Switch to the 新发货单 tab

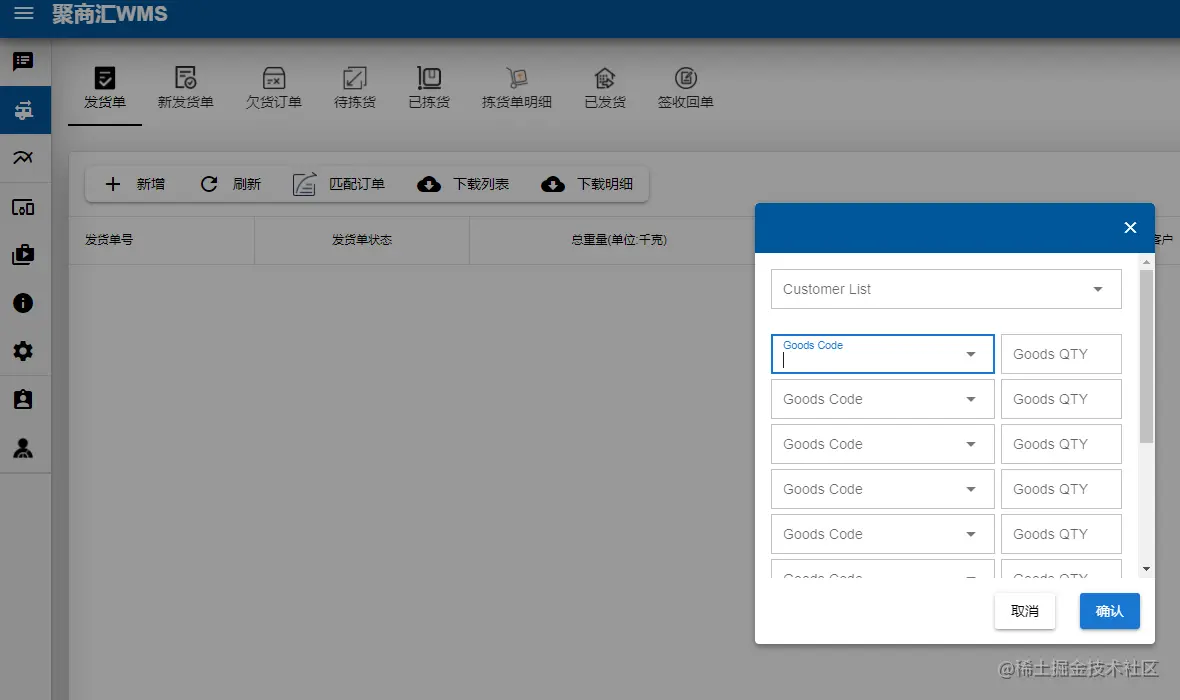(185, 88)
